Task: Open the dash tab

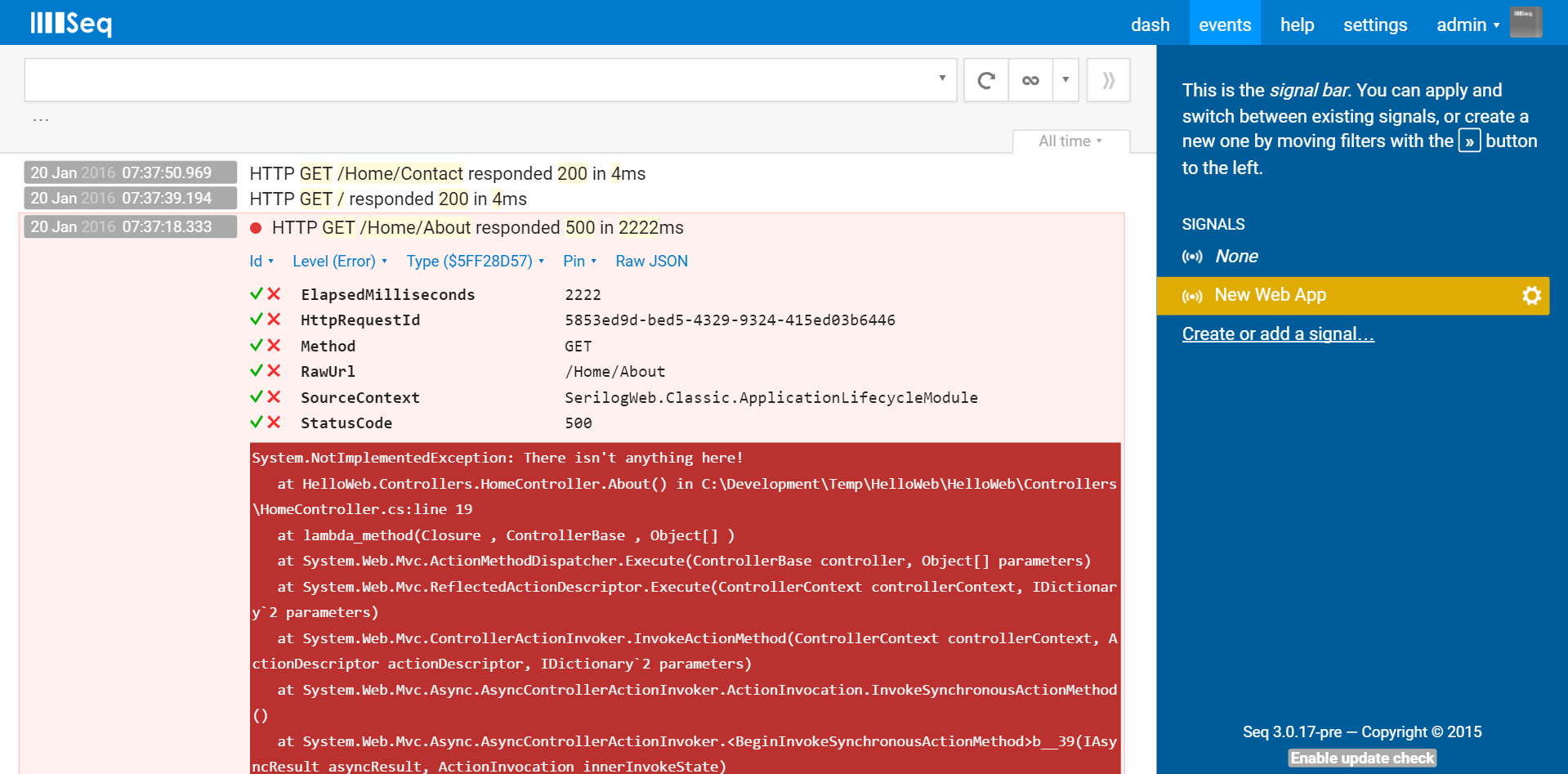Action: click(x=1150, y=25)
